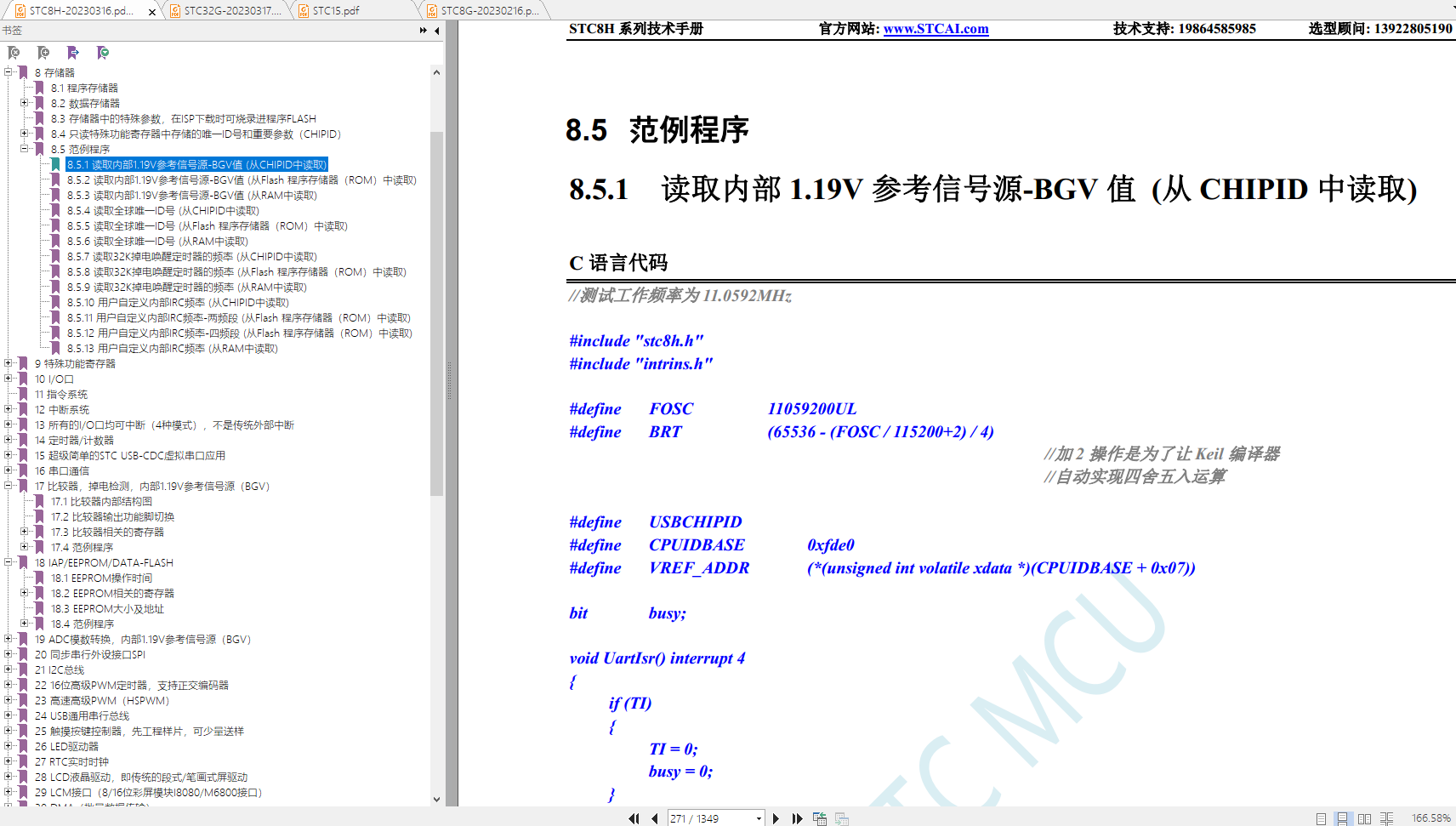This screenshot has height=826, width=1456.
Task: Jump to the last page
Action: tap(797, 818)
